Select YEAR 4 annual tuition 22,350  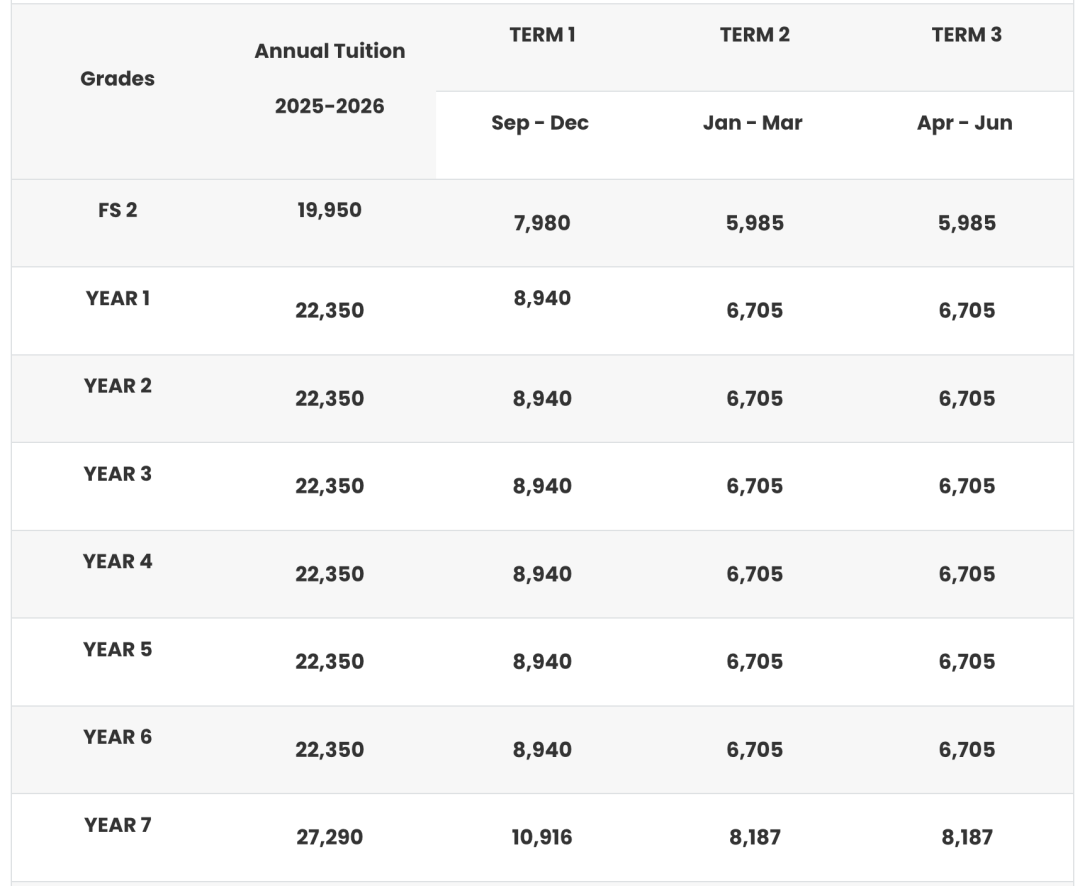[329, 574]
